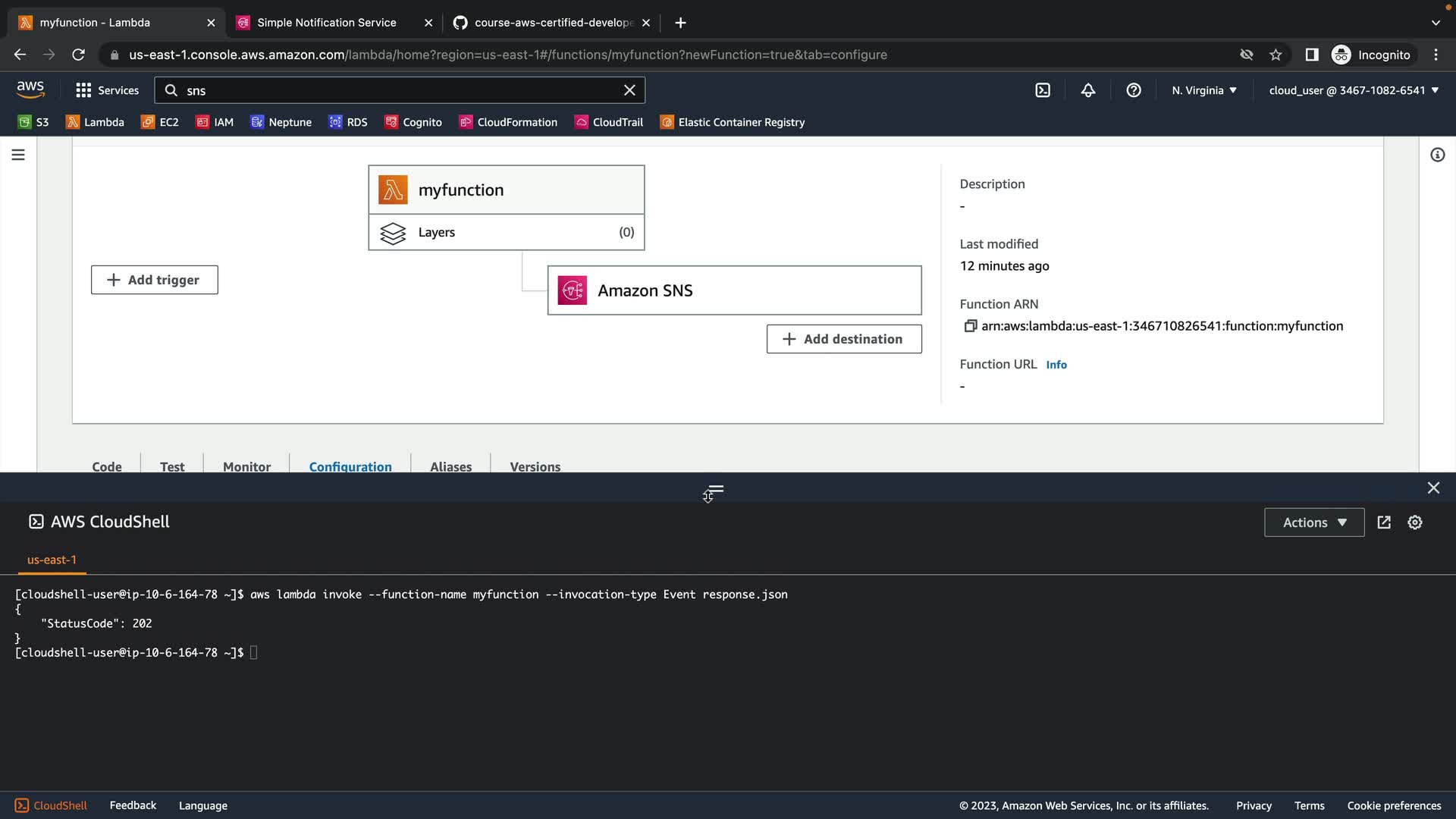This screenshot has width=1456, height=819.
Task: Open the AWS support help icon
Action: [x=1134, y=90]
